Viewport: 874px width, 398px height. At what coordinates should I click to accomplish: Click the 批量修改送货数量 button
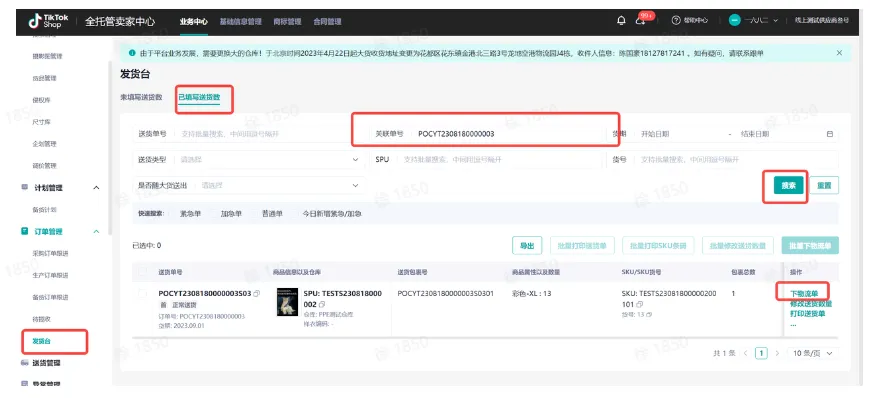737,245
